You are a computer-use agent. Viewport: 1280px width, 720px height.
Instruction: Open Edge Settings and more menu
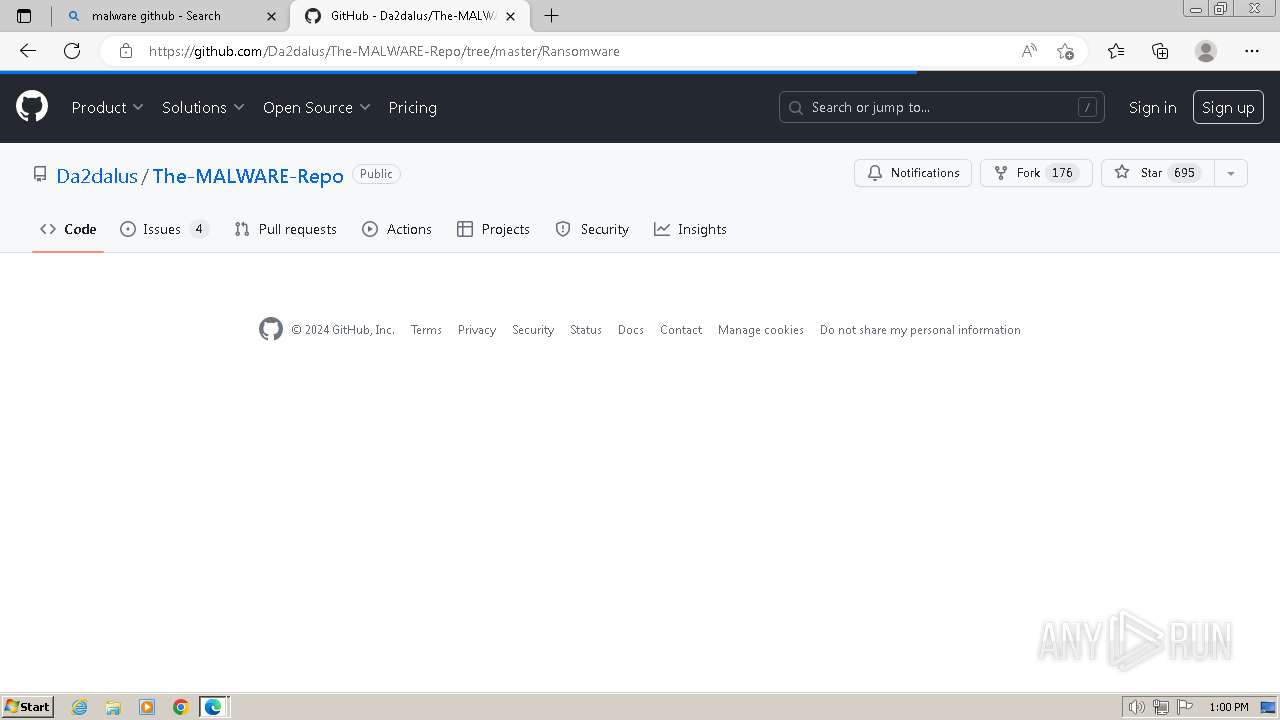point(1252,51)
